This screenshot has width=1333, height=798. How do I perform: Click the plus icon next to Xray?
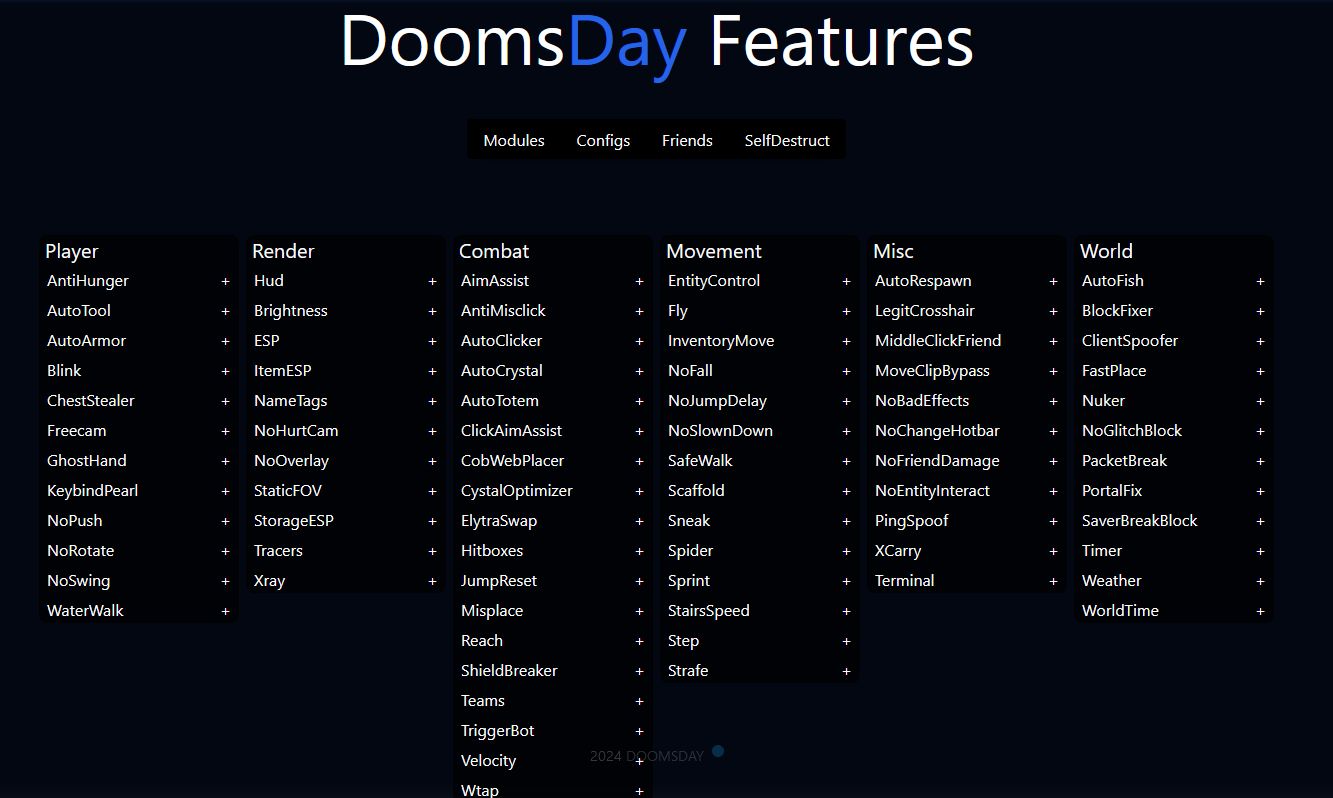[432, 582]
